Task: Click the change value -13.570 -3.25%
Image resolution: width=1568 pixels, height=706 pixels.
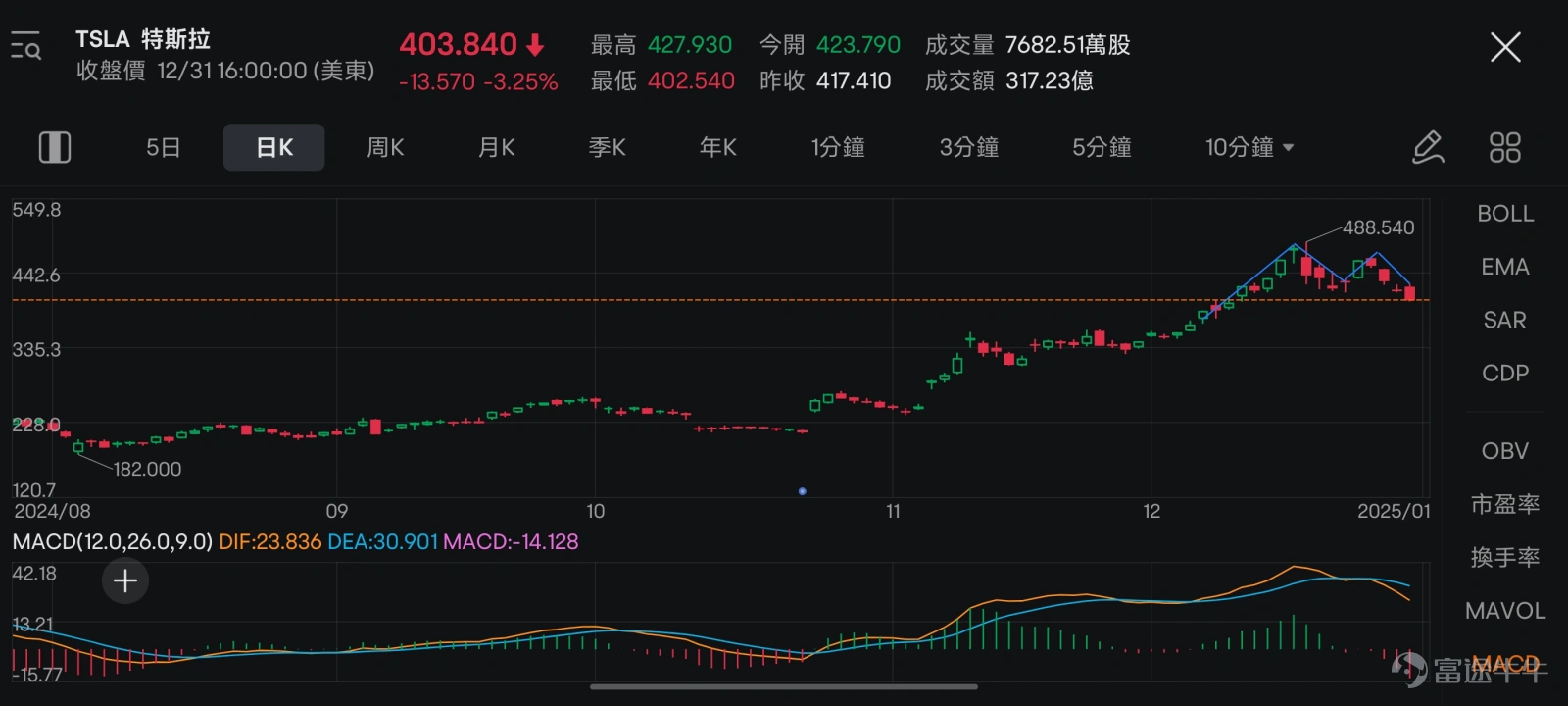Action: click(478, 81)
